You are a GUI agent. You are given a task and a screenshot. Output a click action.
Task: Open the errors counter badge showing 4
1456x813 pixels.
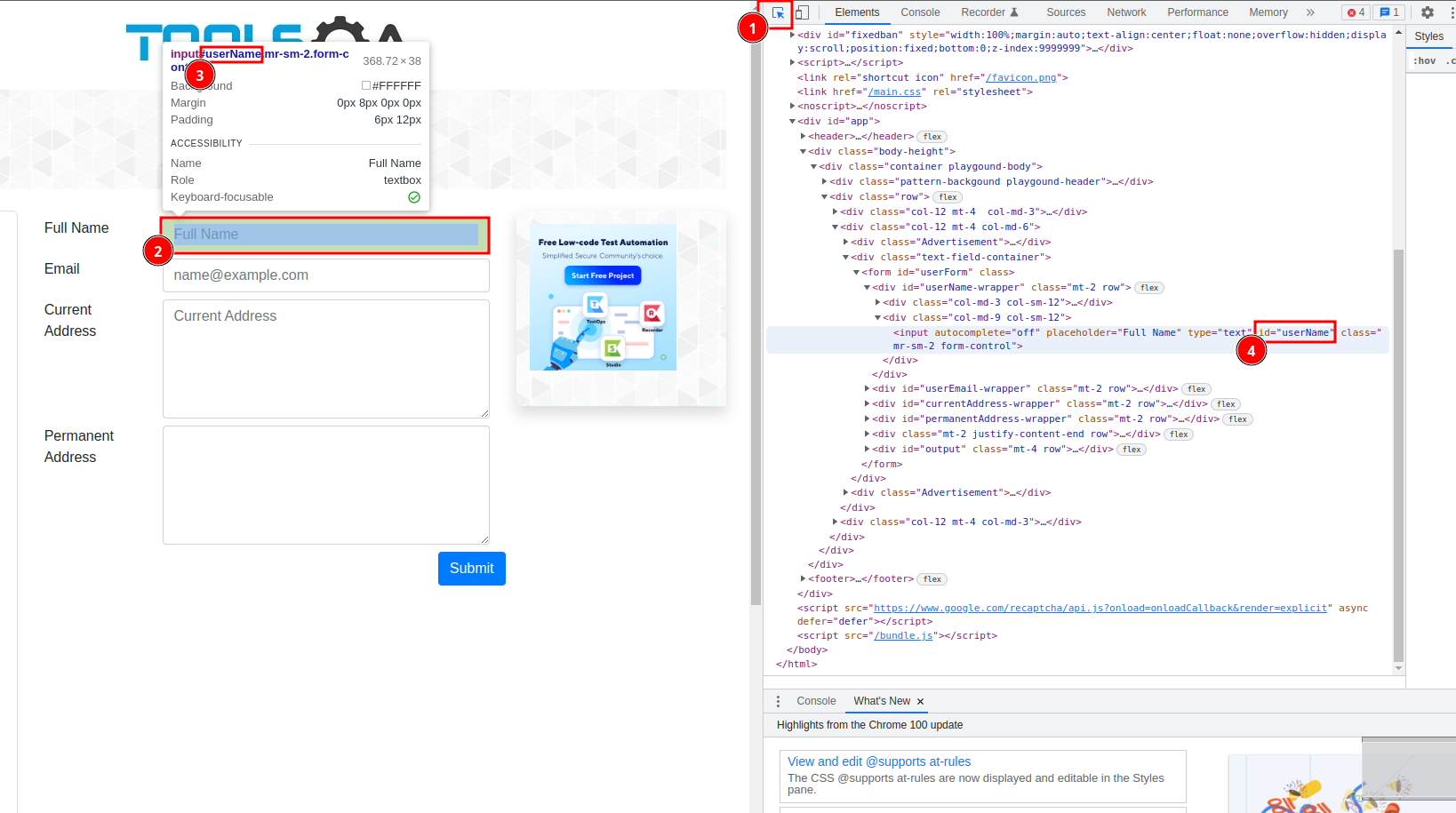click(1356, 12)
